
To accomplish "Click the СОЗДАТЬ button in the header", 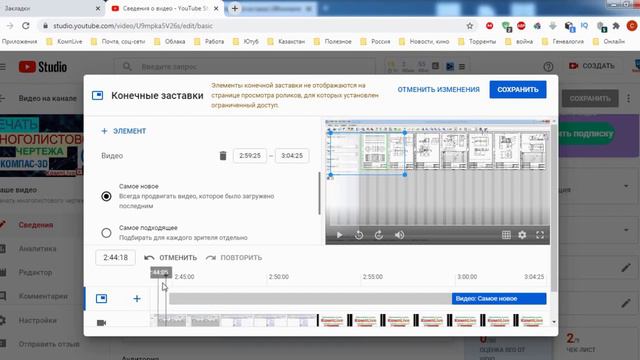I will [x=591, y=66].
